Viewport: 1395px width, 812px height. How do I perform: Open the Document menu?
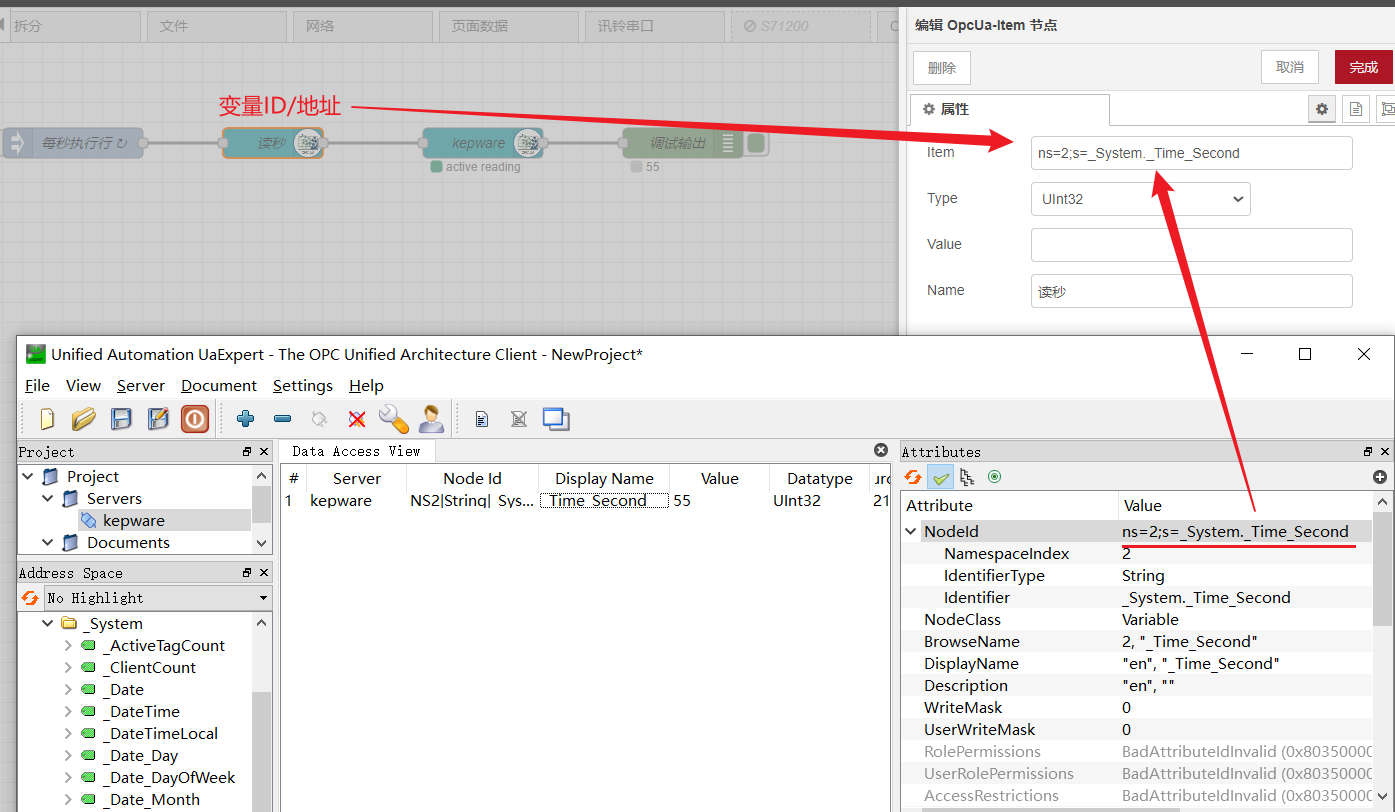(219, 386)
